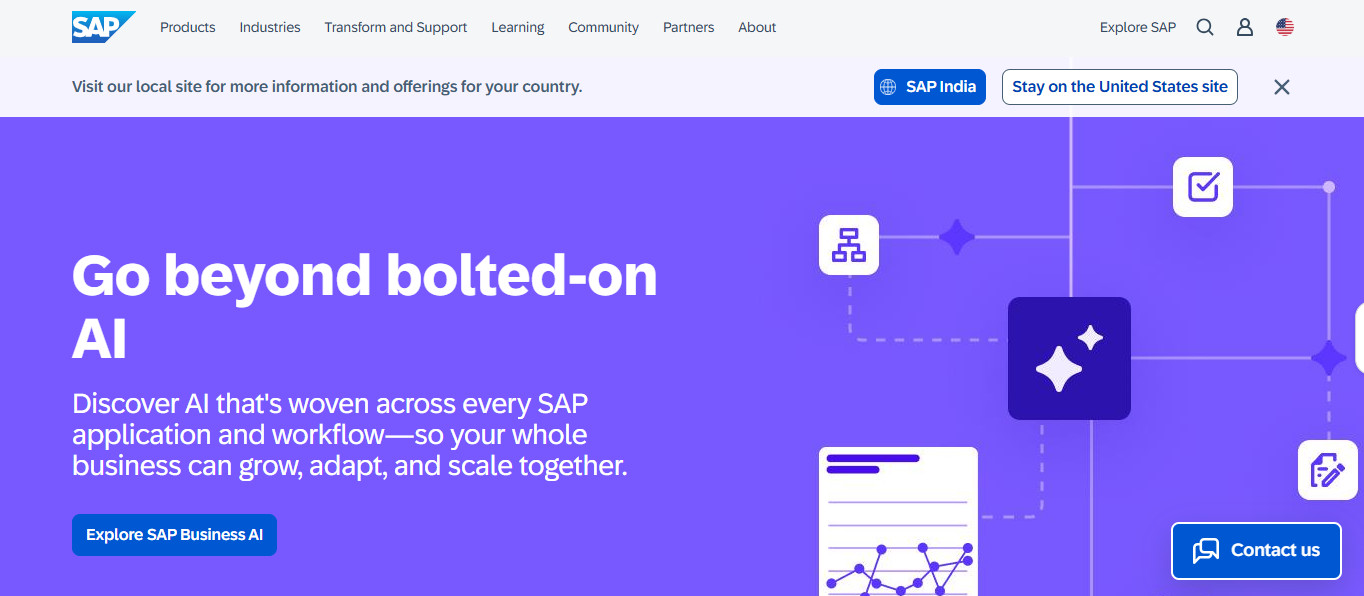The width and height of the screenshot is (1364, 596).
Task: Expand the Products menu
Action: 188,28
